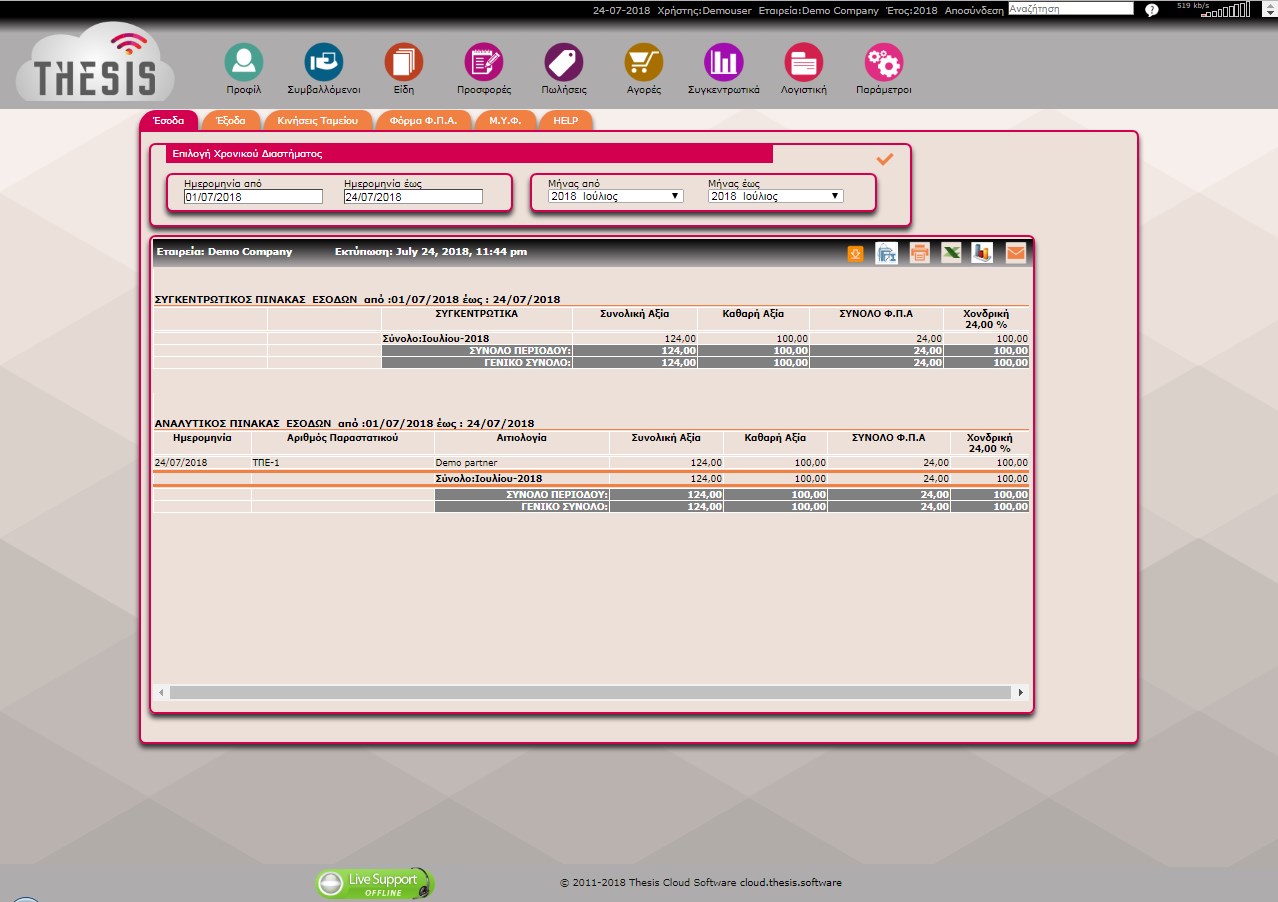Open the Προφίλ (Profile) module
1278x902 pixels.
click(x=243, y=63)
